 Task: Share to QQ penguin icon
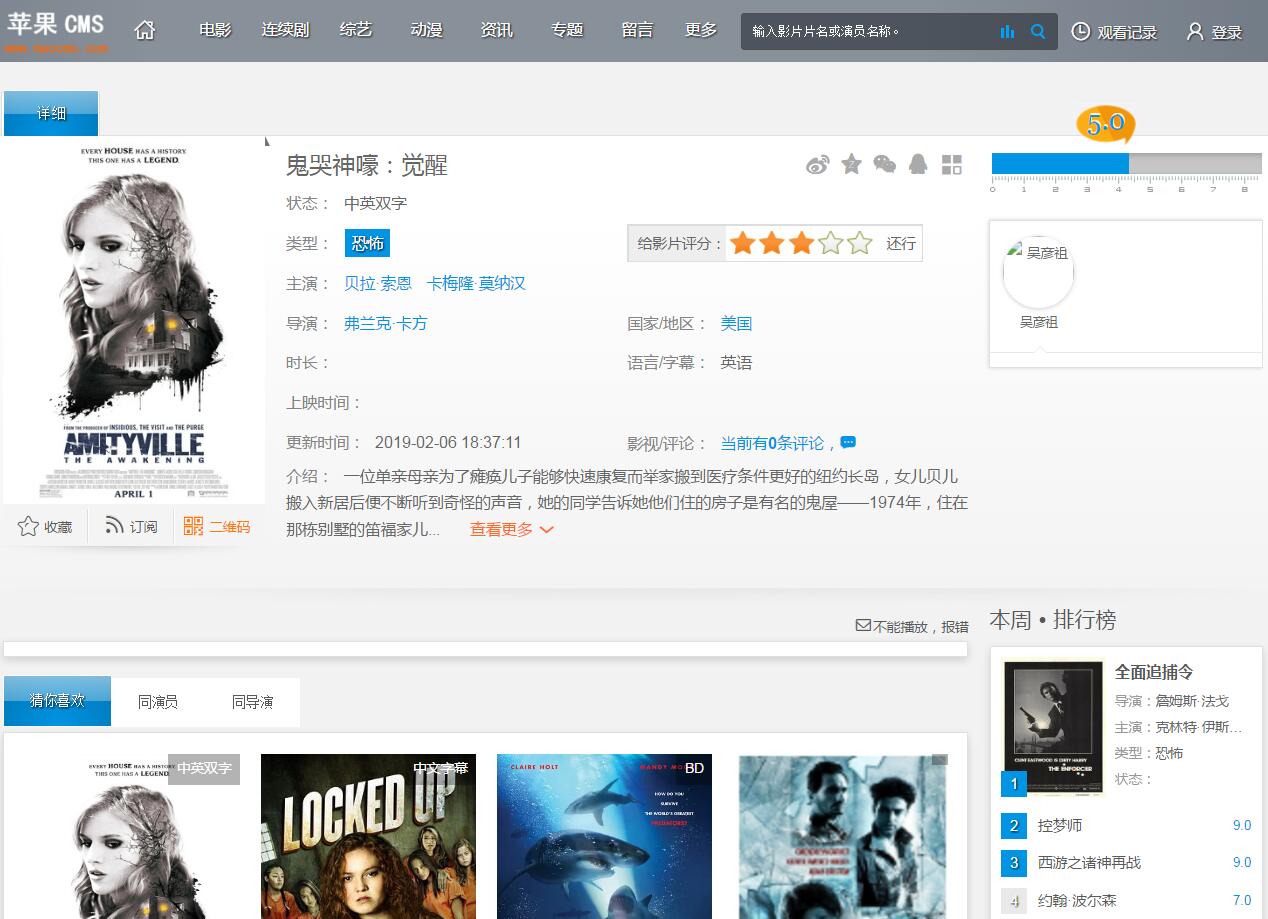click(x=918, y=164)
